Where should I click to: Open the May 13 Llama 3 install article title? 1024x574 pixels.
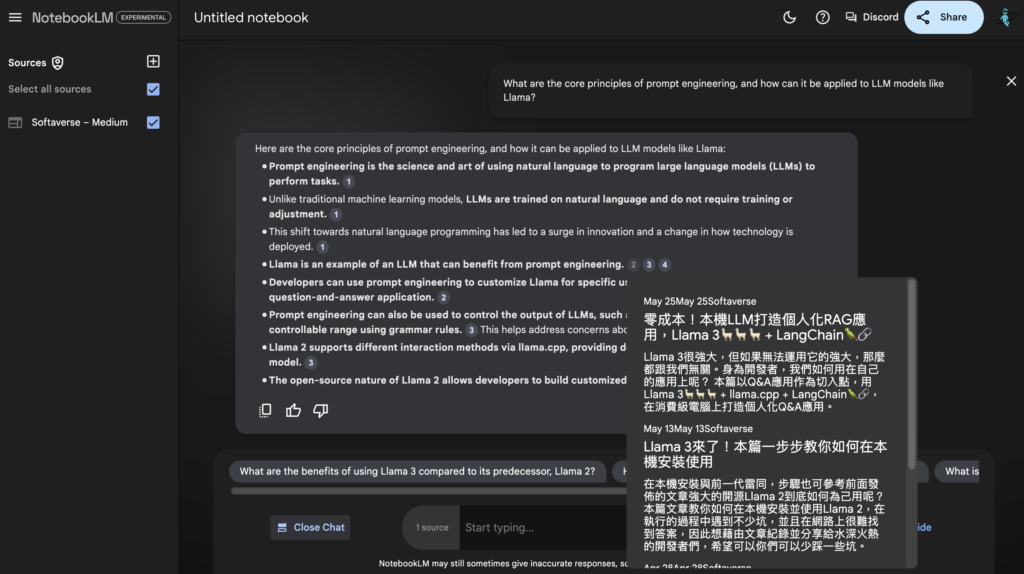765,454
